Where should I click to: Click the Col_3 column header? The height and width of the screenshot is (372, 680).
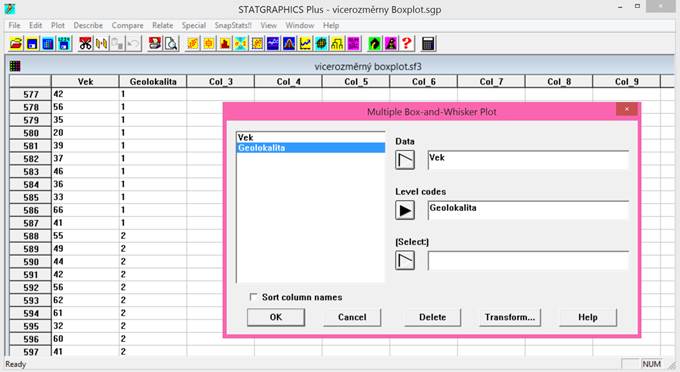[x=221, y=82]
